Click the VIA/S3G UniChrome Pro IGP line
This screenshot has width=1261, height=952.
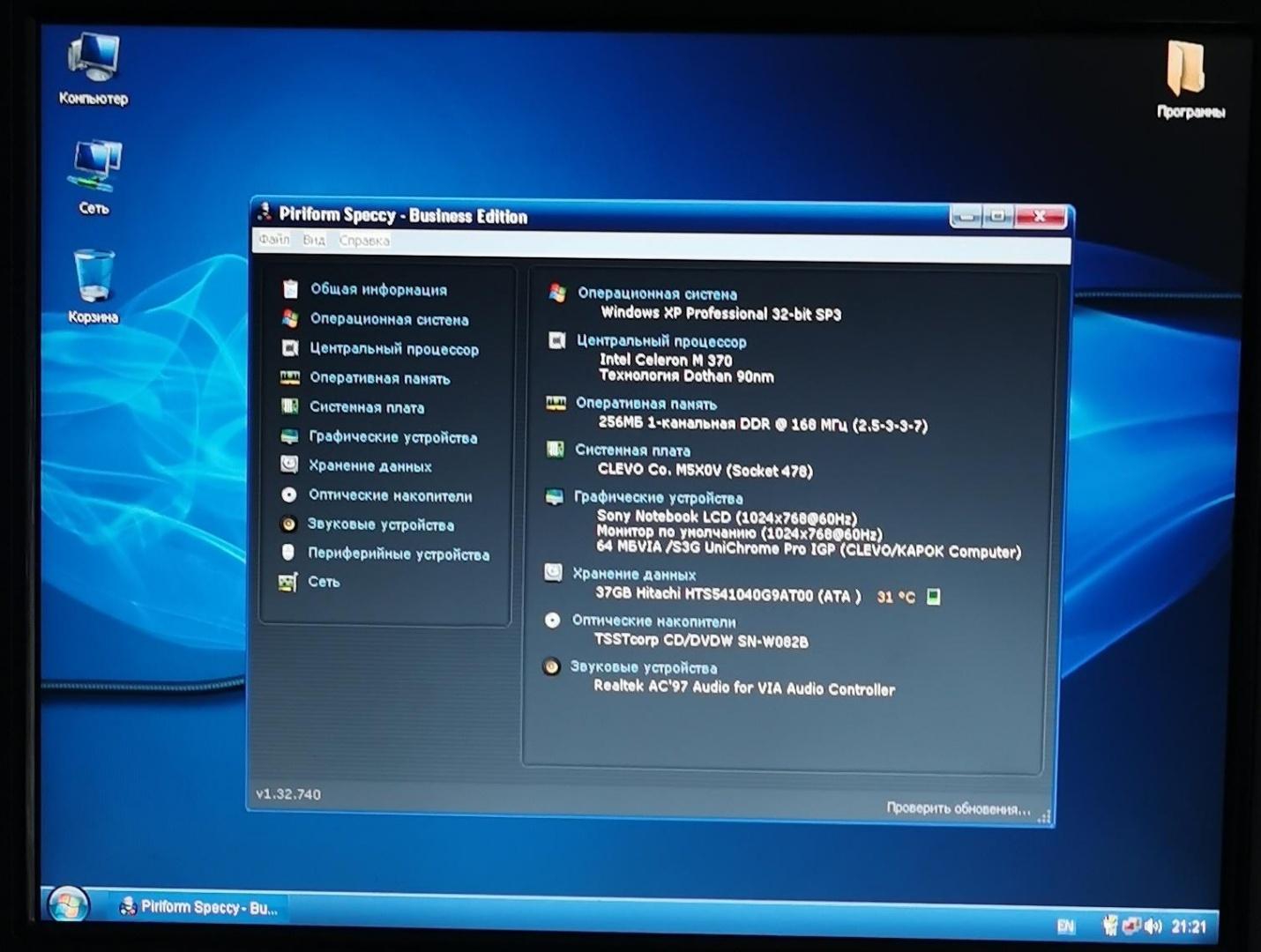point(809,549)
